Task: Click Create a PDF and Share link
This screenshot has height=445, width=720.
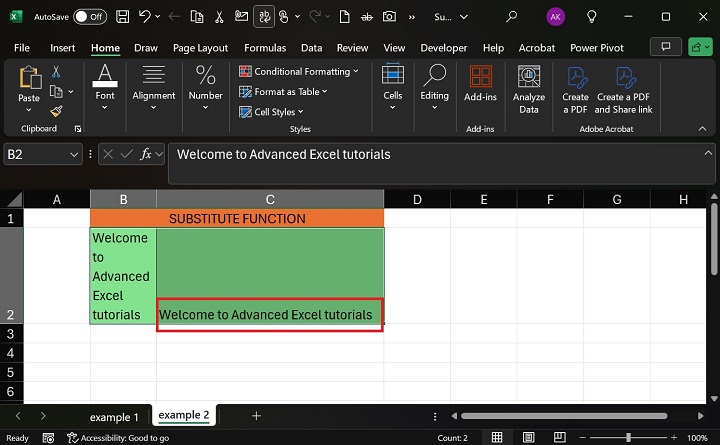Action: (x=624, y=88)
